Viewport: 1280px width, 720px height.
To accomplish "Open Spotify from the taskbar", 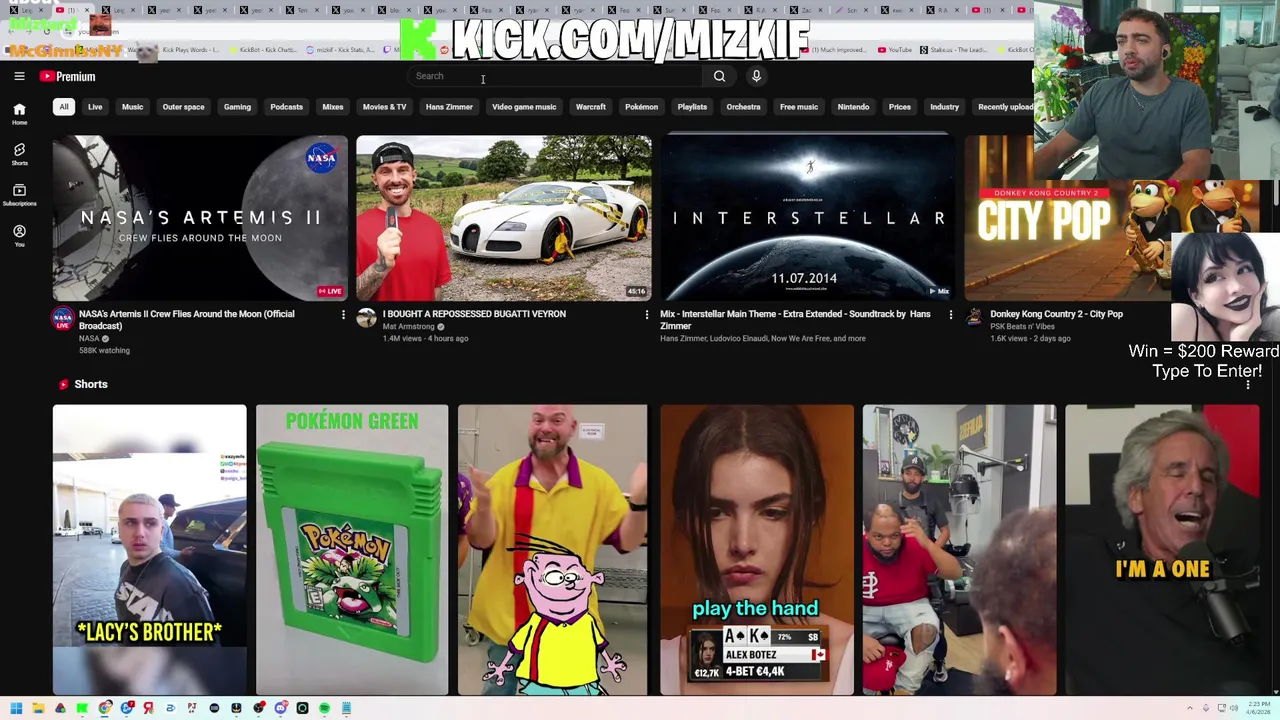I will coord(324,708).
